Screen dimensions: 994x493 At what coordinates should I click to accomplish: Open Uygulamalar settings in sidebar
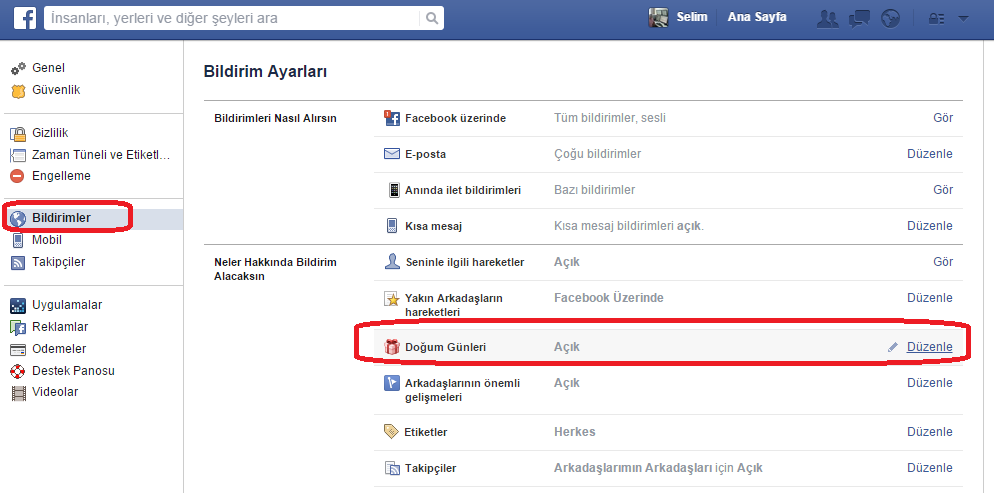(67, 305)
